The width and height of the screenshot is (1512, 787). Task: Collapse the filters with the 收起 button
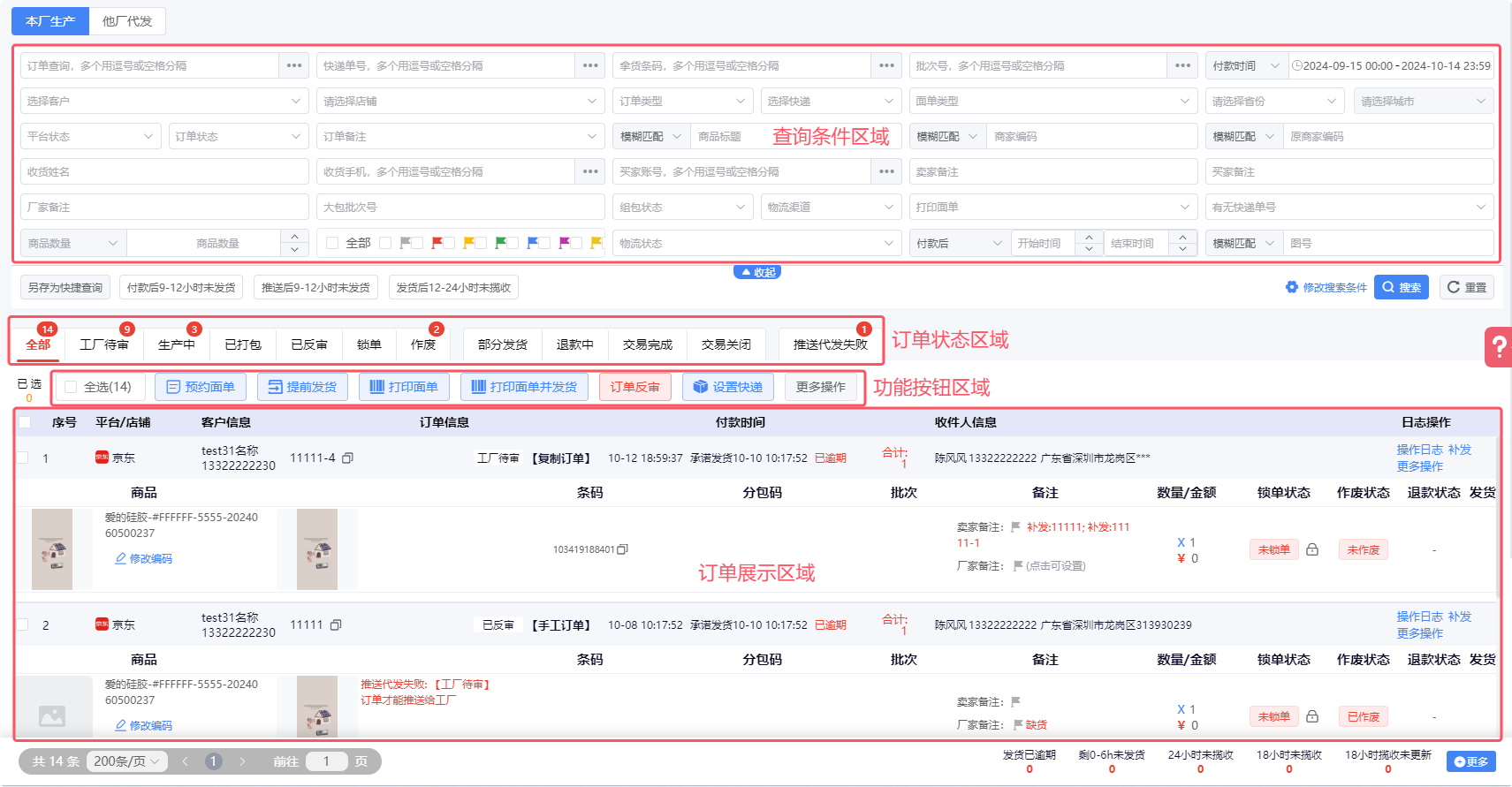(757, 273)
